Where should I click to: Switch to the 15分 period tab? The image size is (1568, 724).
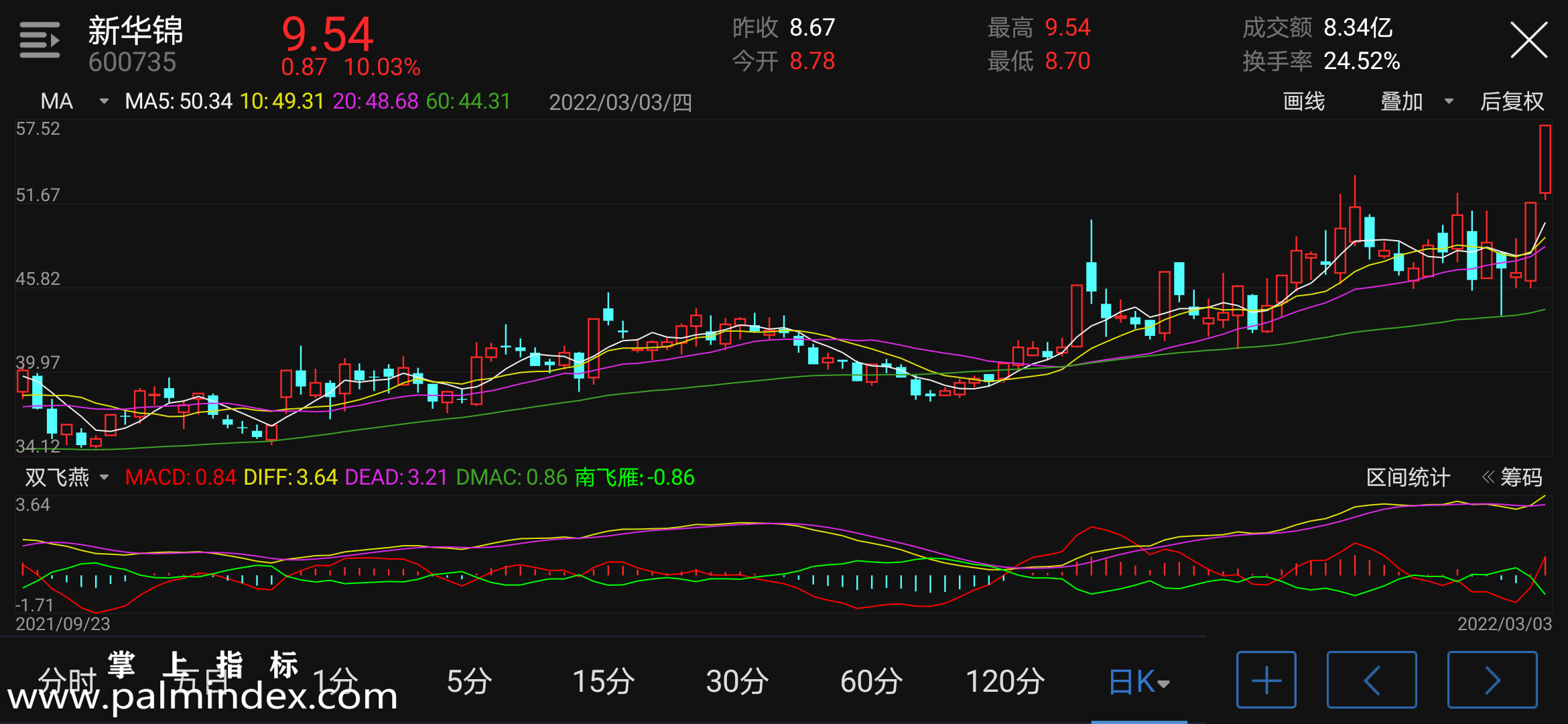(x=603, y=681)
